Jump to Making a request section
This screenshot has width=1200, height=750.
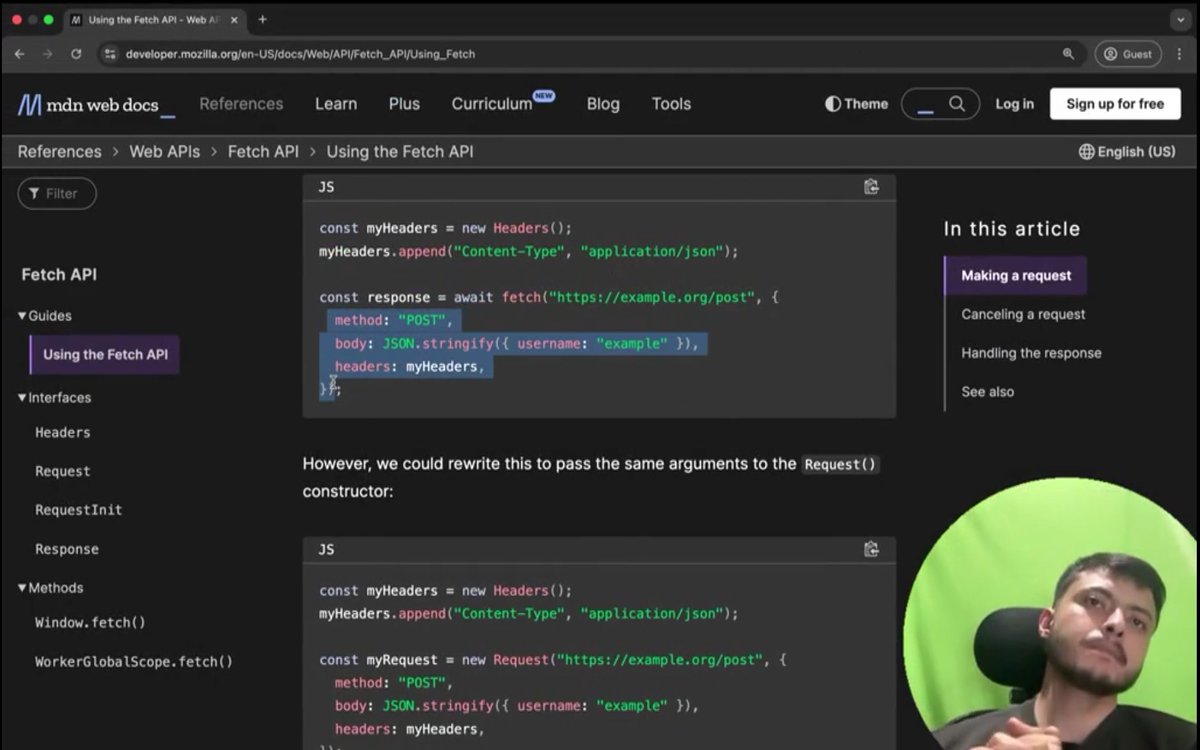[x=1016, y=276]
